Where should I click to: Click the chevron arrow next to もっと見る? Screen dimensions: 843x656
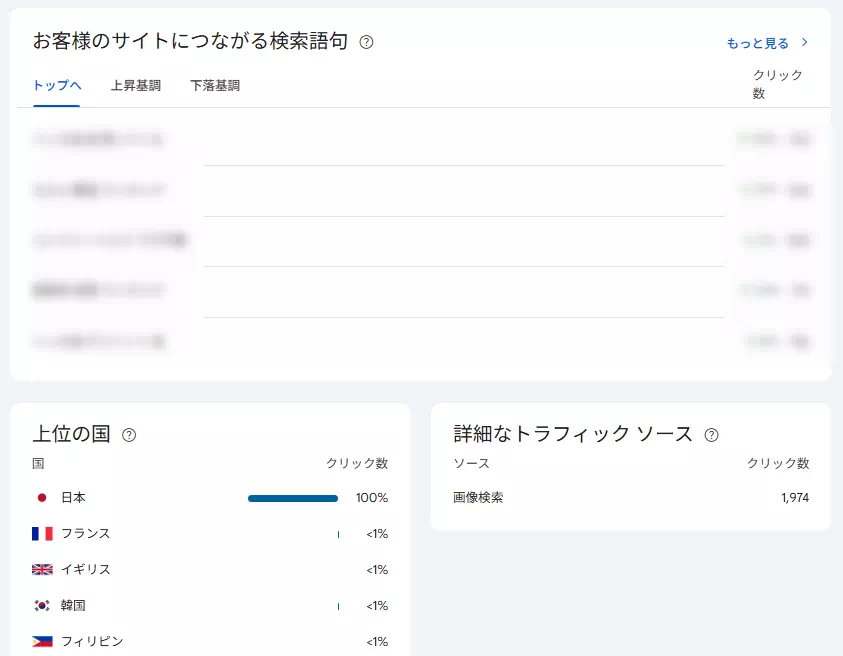pyautogui.click(x=804, y=42)
